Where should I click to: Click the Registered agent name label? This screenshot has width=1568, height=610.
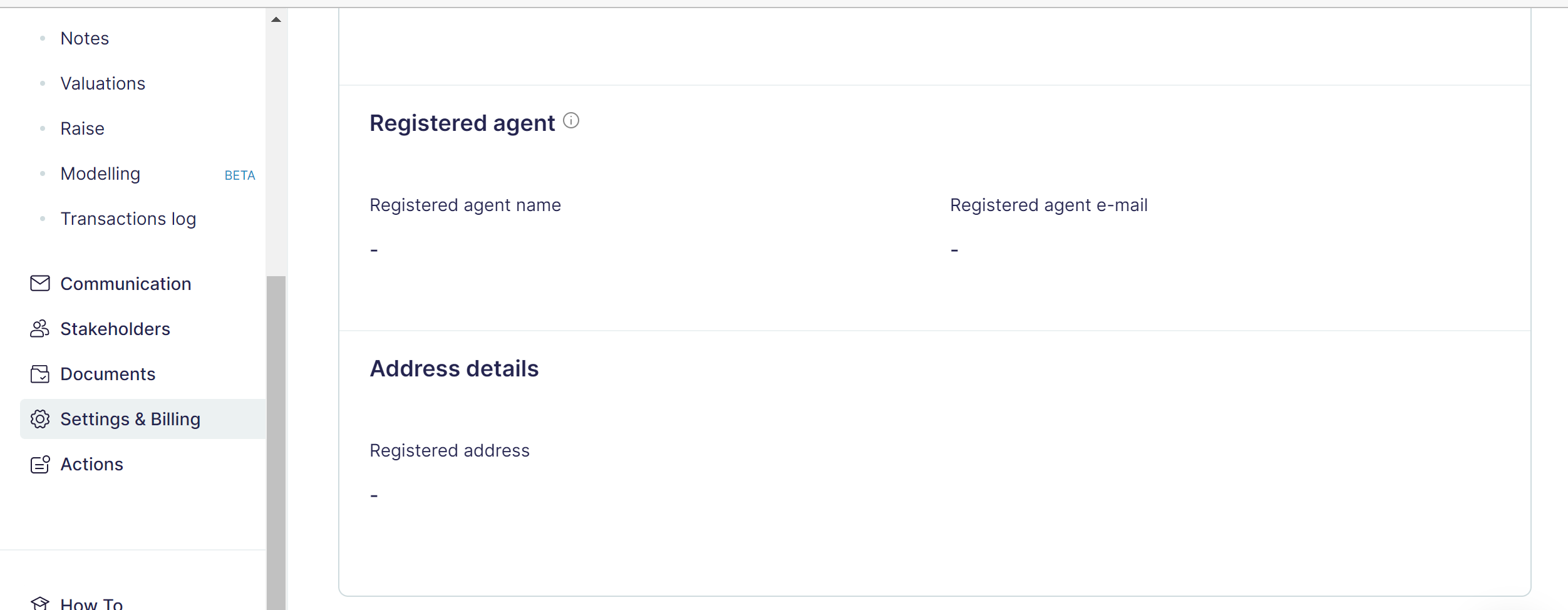tap(465, 205)
